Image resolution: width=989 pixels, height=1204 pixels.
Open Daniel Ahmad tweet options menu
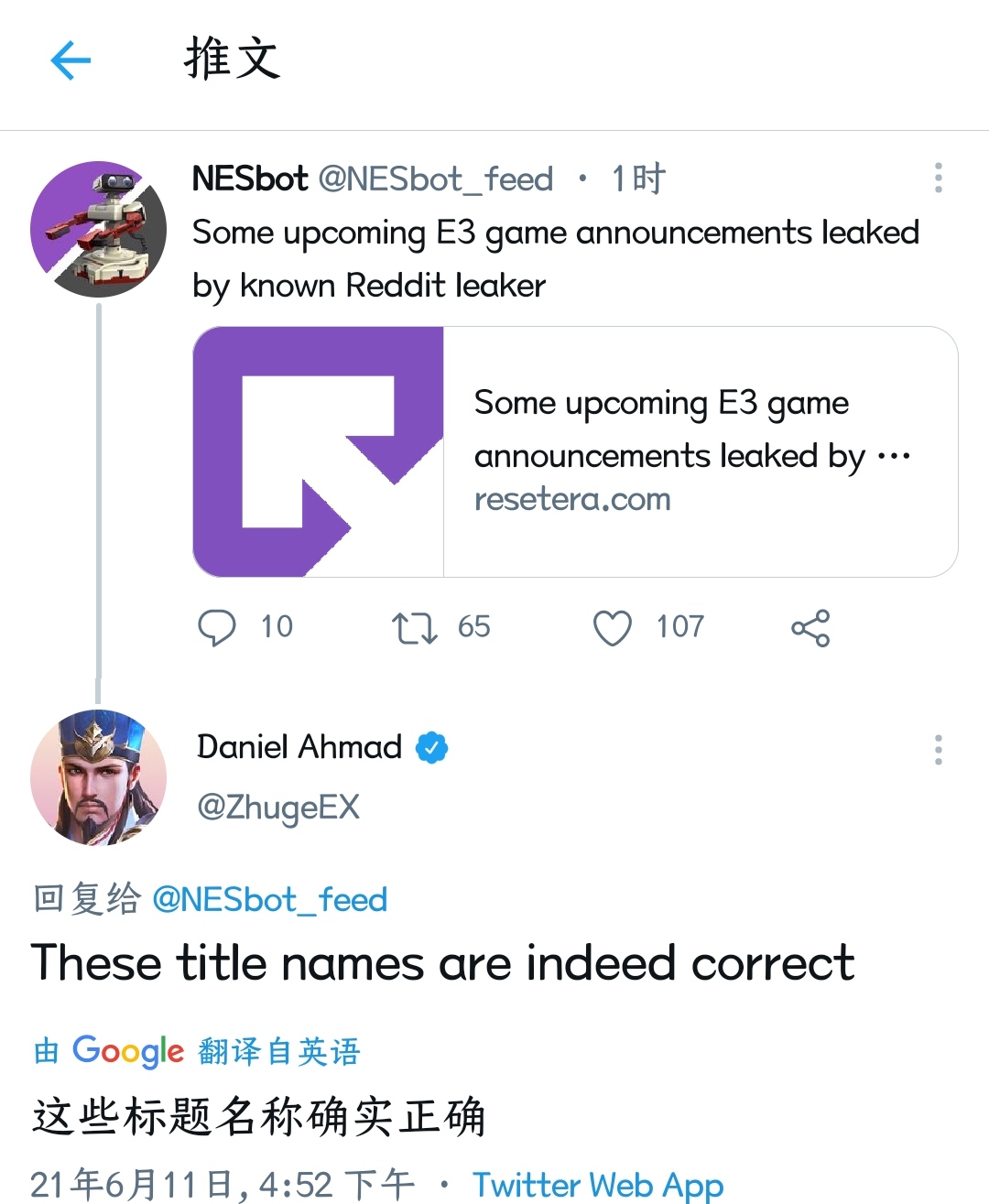pyautogui.click(x=938, y=749)
